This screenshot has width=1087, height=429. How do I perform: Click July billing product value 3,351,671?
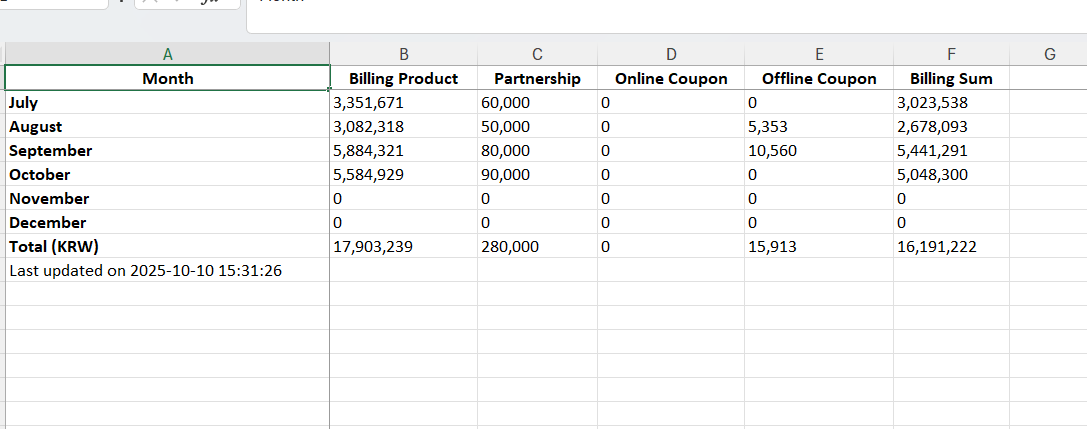[x=403, y=102]
